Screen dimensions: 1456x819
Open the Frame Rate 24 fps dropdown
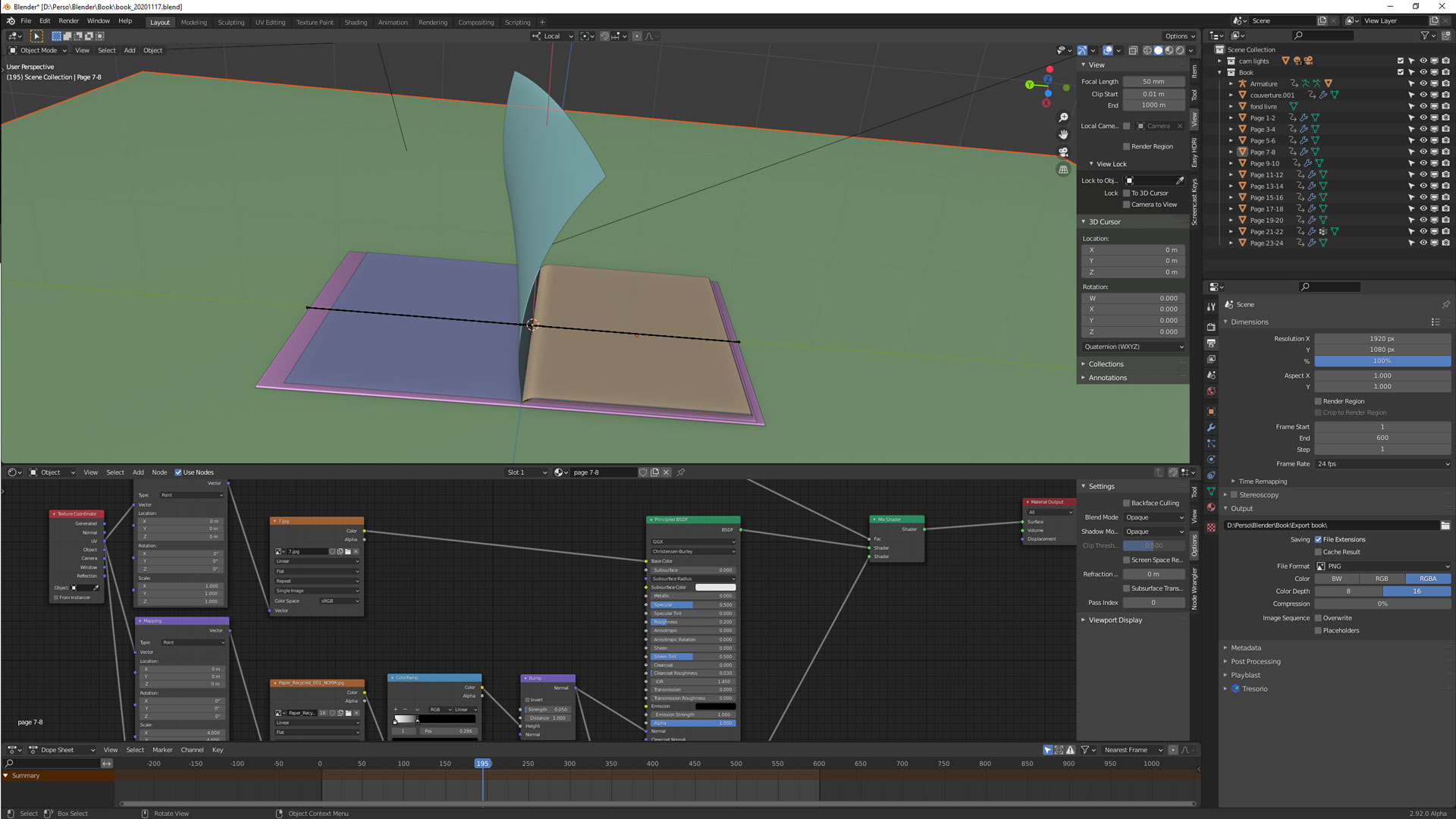click(1382, 463)
